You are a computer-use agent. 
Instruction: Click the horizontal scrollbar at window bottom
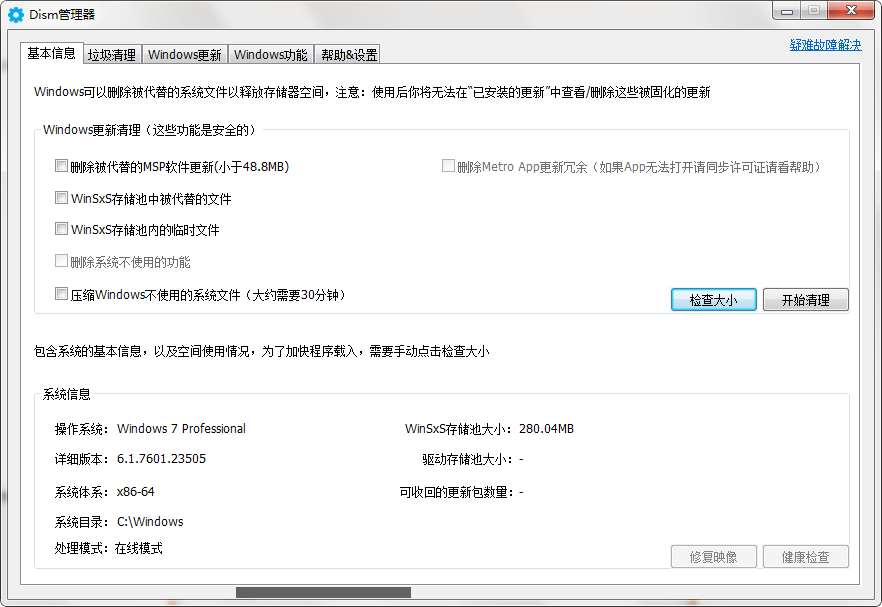pos(322,593)
